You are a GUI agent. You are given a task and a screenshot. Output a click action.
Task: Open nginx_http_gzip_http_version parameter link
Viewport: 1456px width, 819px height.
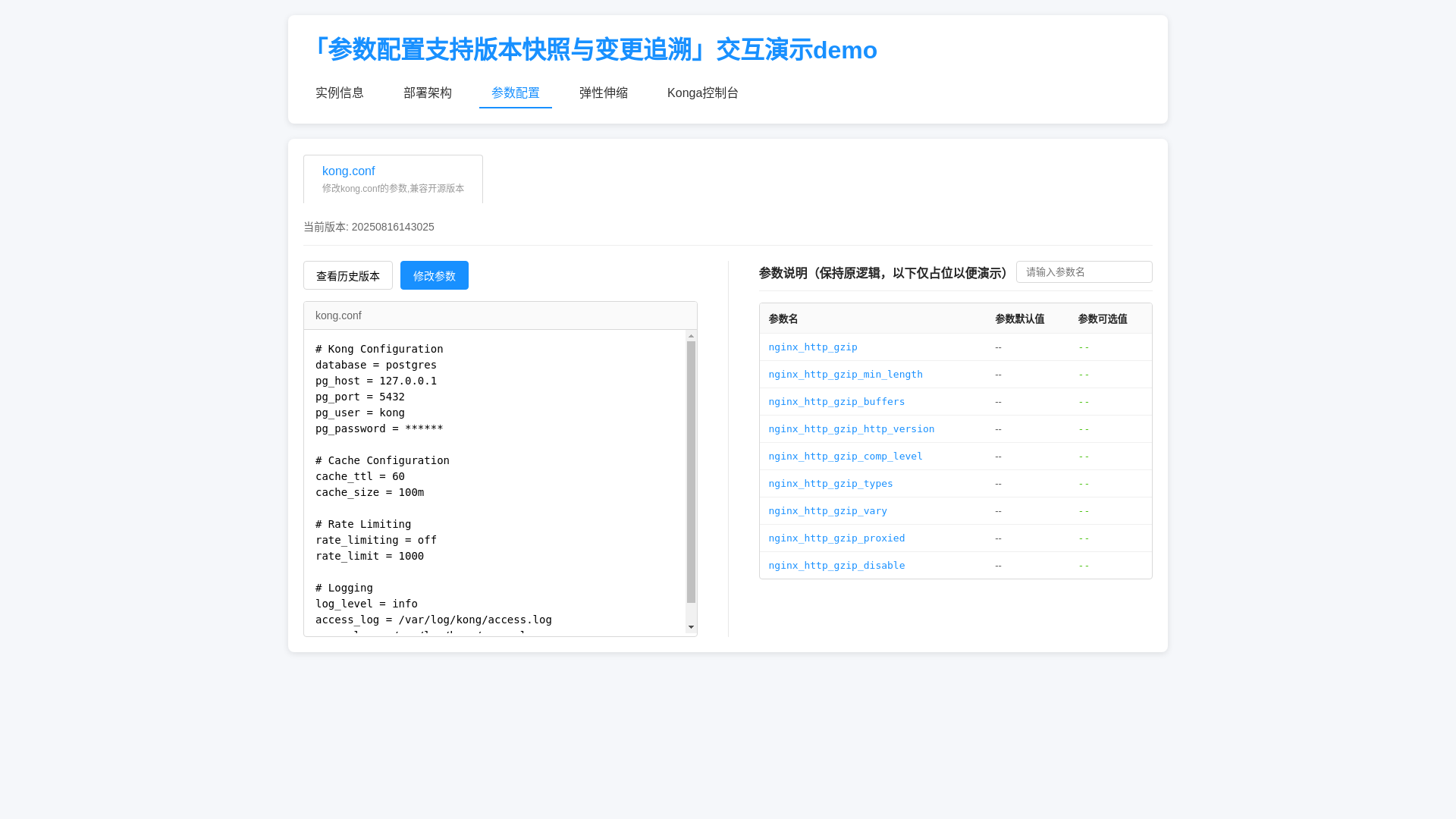pos(851,428)
